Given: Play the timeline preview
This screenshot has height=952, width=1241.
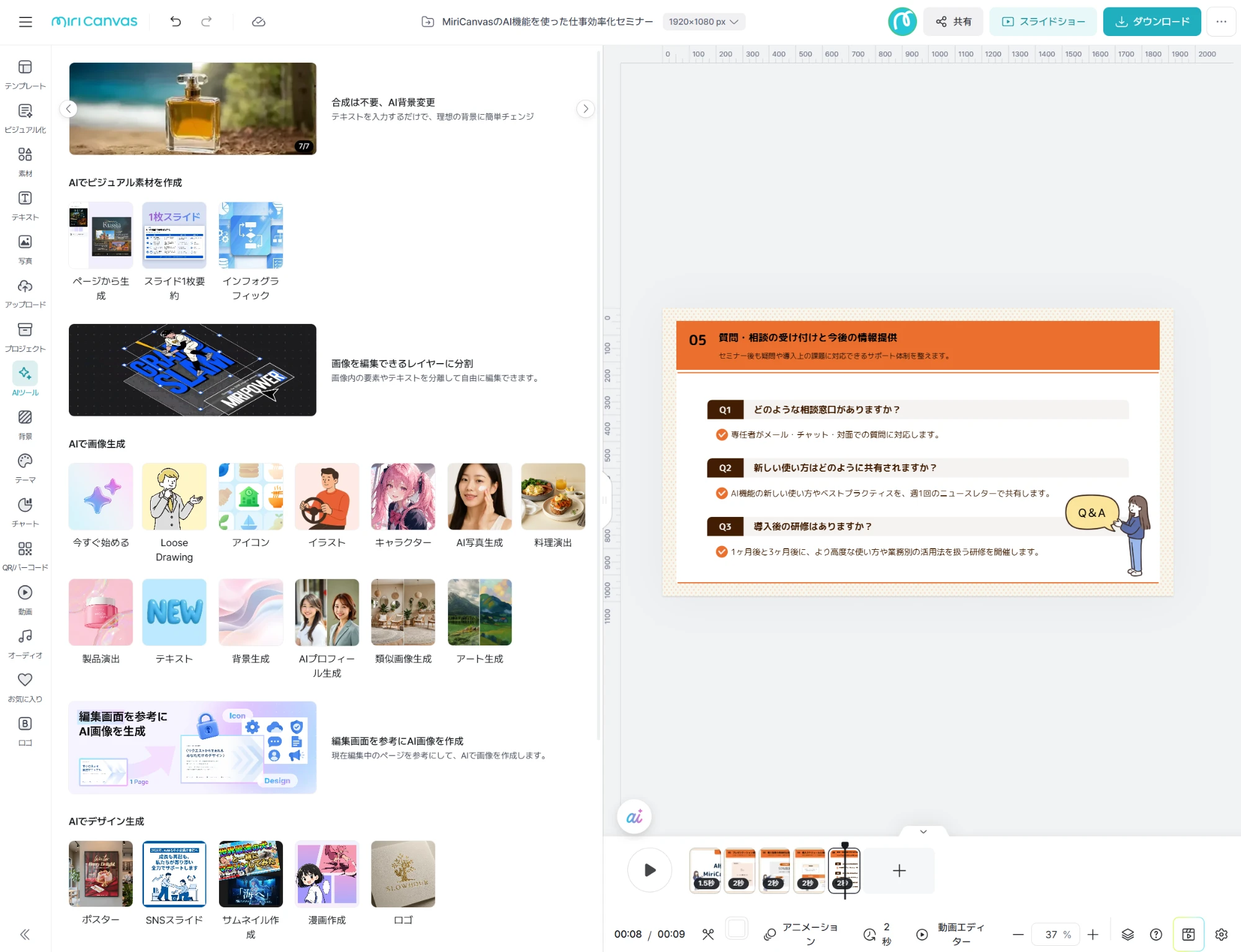Looking at the screenshot, I should pyautogui.click(x=650, y=870).
